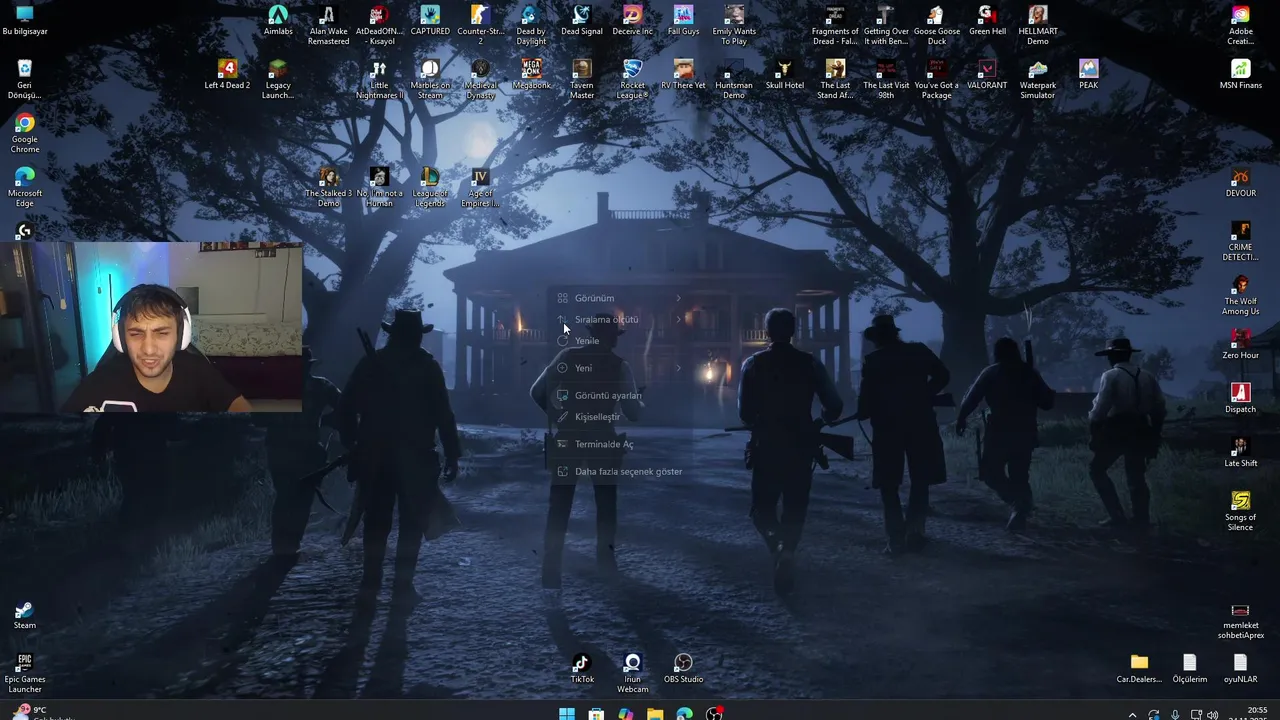Viewport: 1280px width, 720px height.
Task: Choose Kişiselleştir in context menu
Action: 620,417
